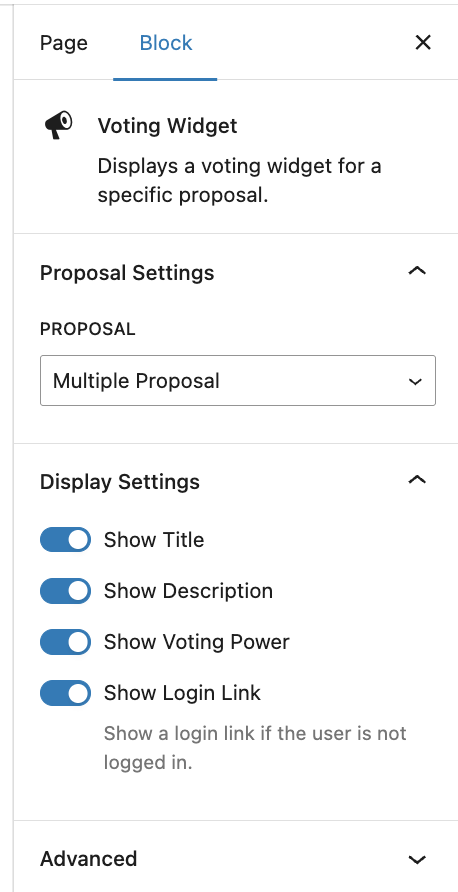This screenshot has height=892, width=458.
Task: Toggle off Show Voting Power
Action: pyautogui.click(x=65, y=642)
